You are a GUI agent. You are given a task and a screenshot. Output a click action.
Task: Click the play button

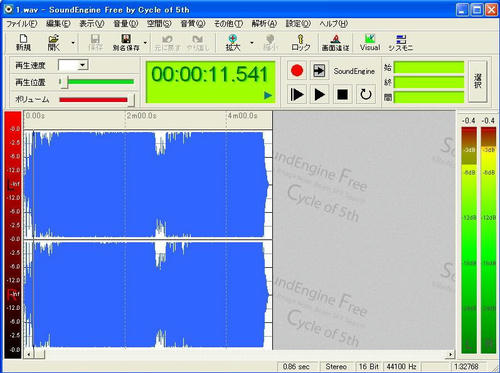[319, 95]
